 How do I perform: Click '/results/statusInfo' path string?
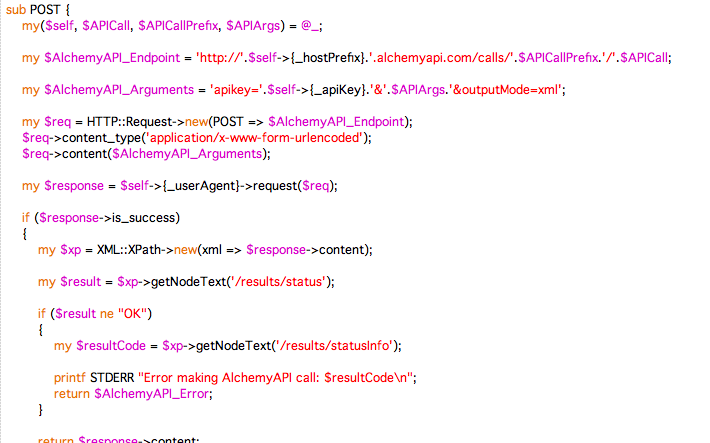(x=334, y=346)
